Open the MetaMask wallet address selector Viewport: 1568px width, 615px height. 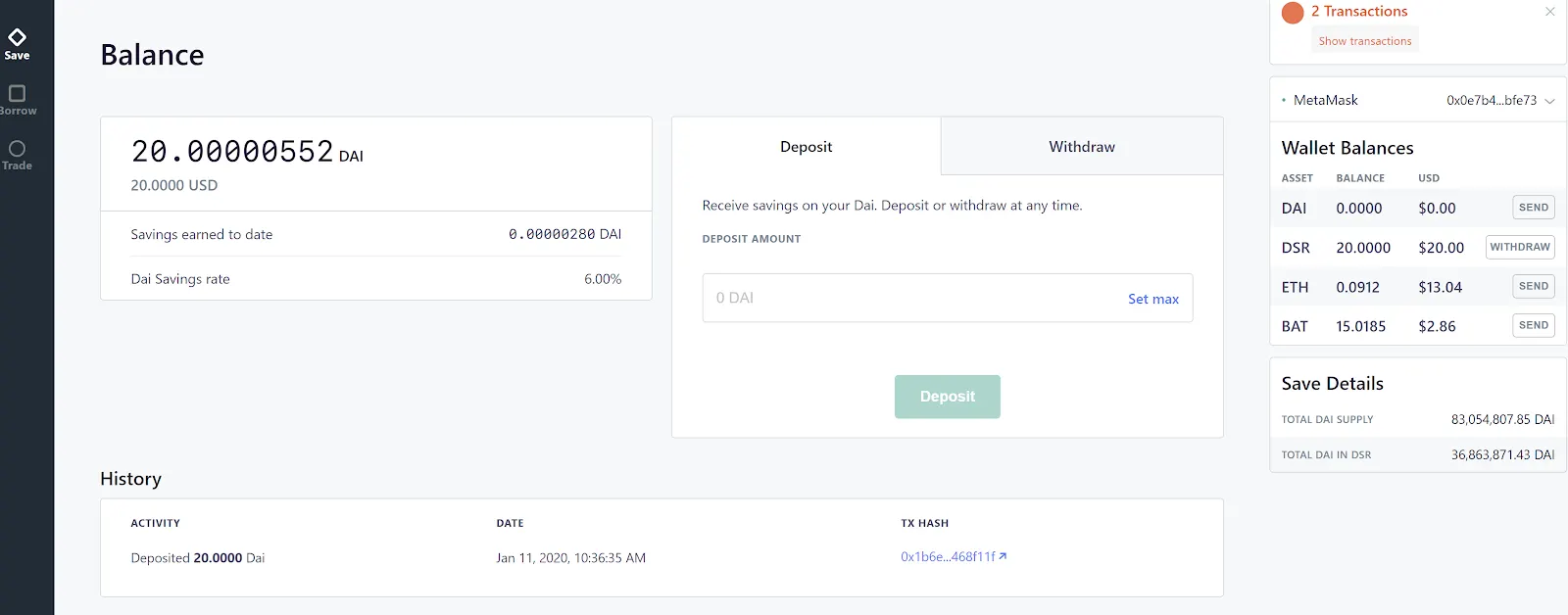(1491, 100)
